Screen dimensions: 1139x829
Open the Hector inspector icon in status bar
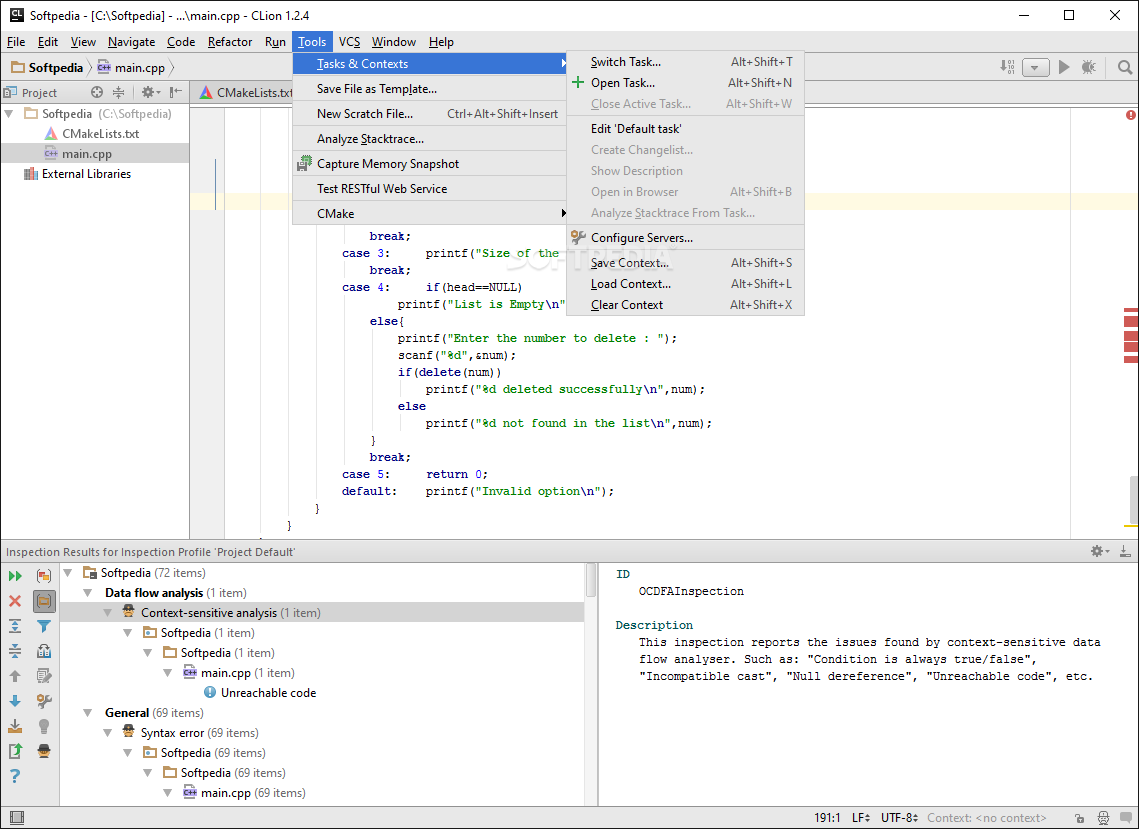(1103, 818)
